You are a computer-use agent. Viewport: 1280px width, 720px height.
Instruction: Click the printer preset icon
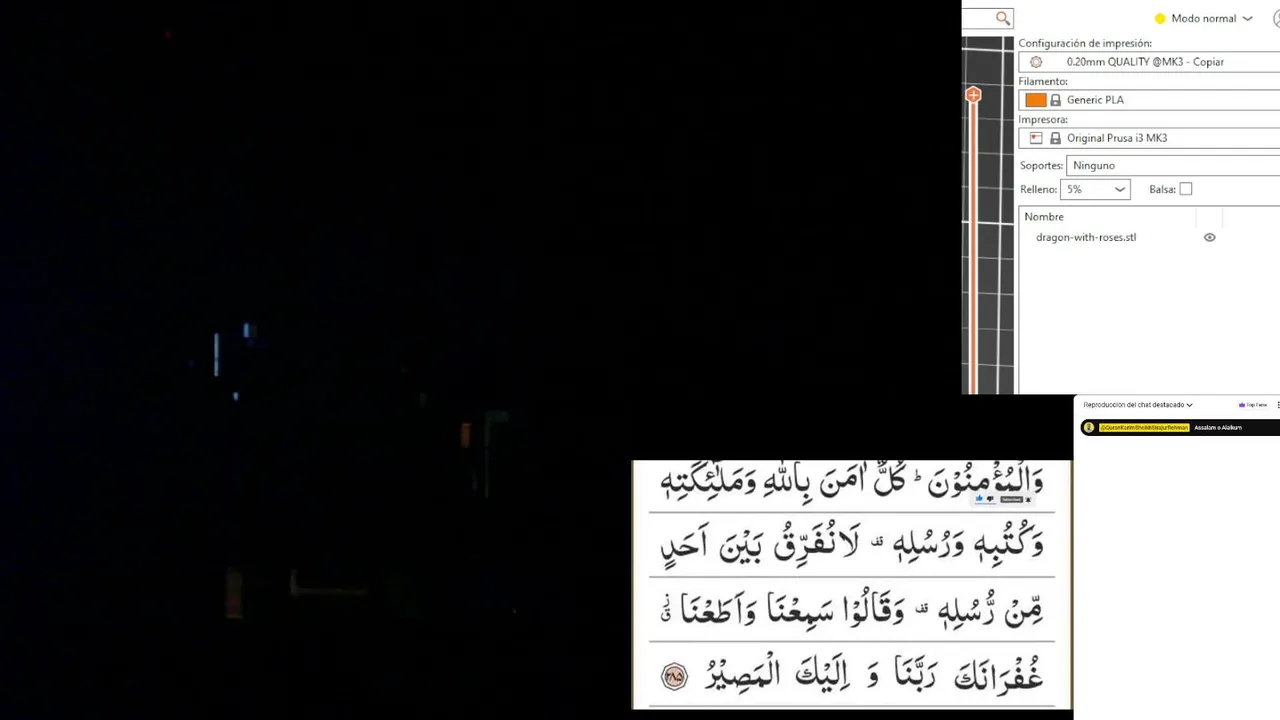pyautogui.click(x=1036, y=138)
